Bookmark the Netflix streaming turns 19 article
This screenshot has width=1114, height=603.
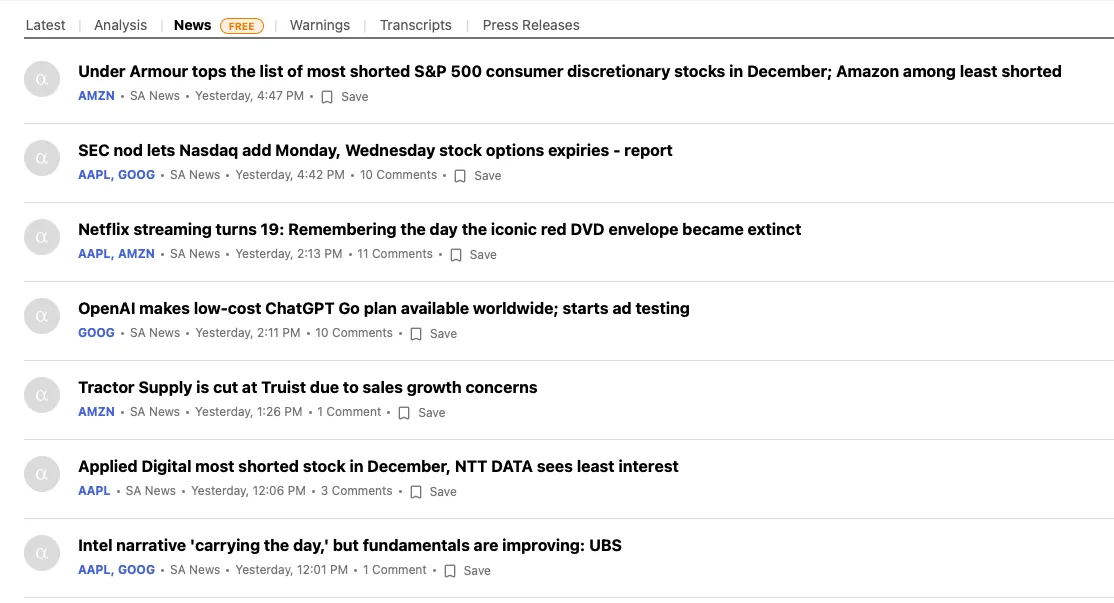point(456,255)
